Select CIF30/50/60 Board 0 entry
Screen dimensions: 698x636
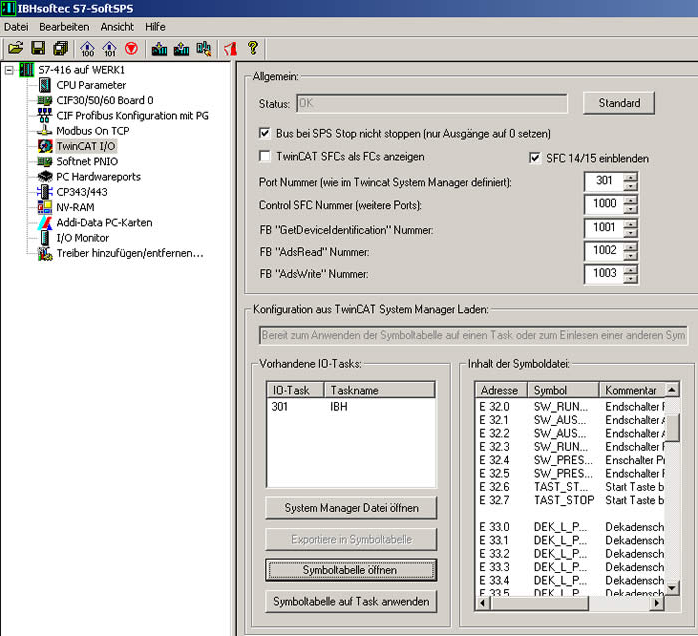click(105, 100)
